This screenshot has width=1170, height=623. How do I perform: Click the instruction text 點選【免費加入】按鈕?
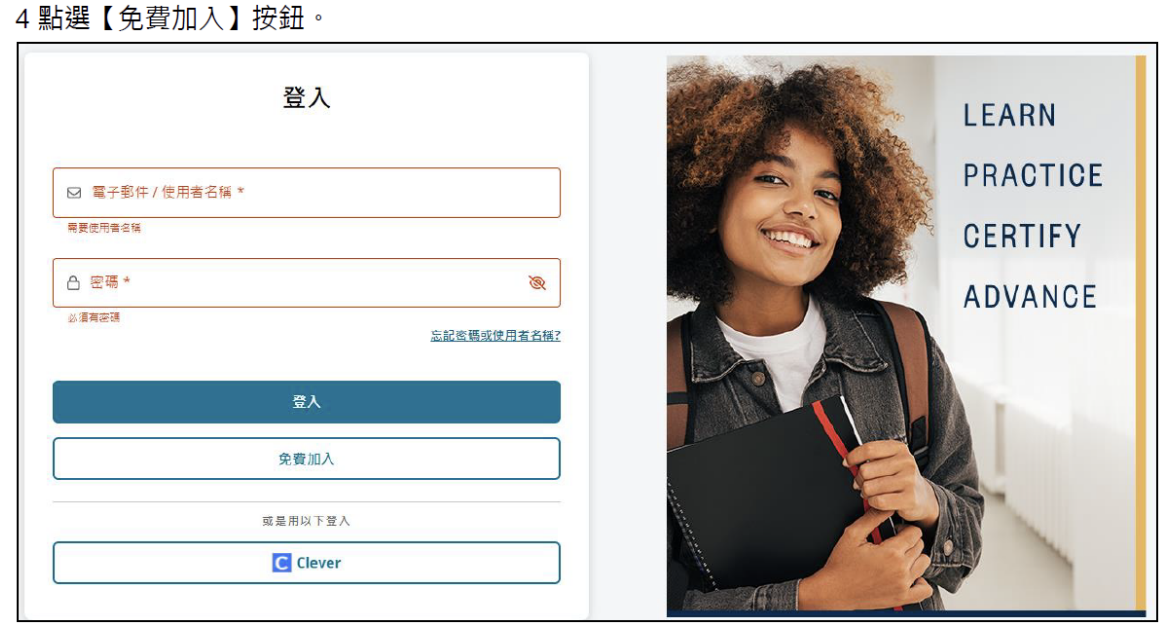[x=171, y=17]
